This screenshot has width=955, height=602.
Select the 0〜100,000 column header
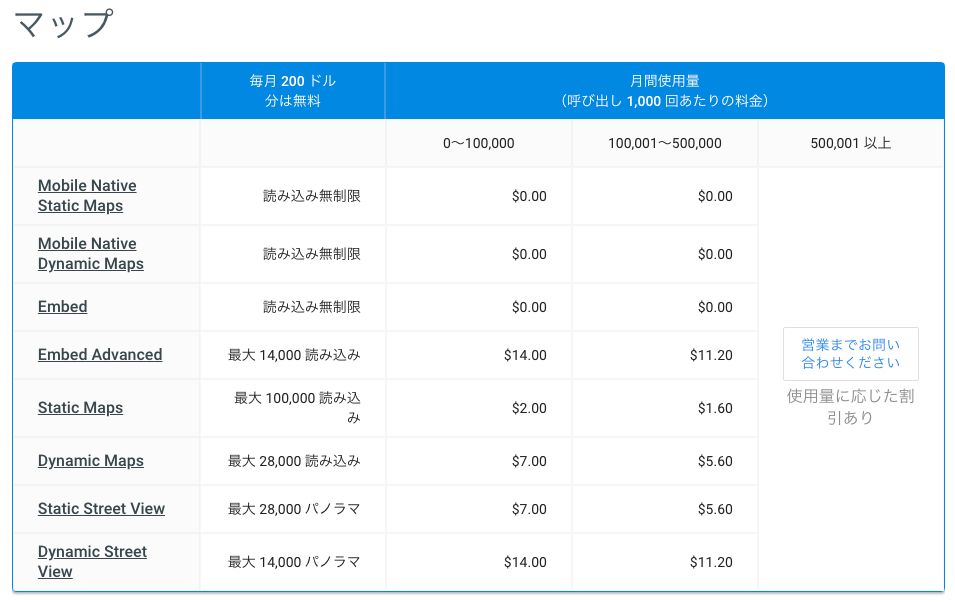[x=478, y=142]
